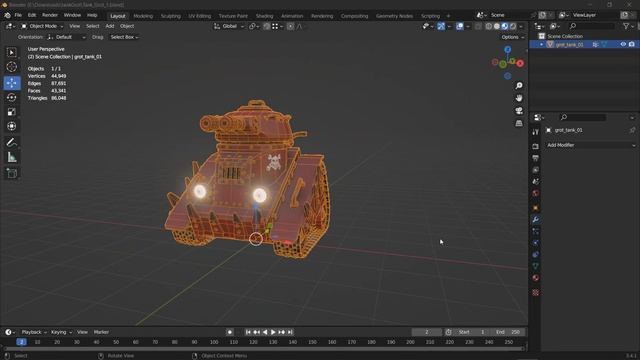
Task: Open the Object Mode dropdown
Action: tap(42, 26)
